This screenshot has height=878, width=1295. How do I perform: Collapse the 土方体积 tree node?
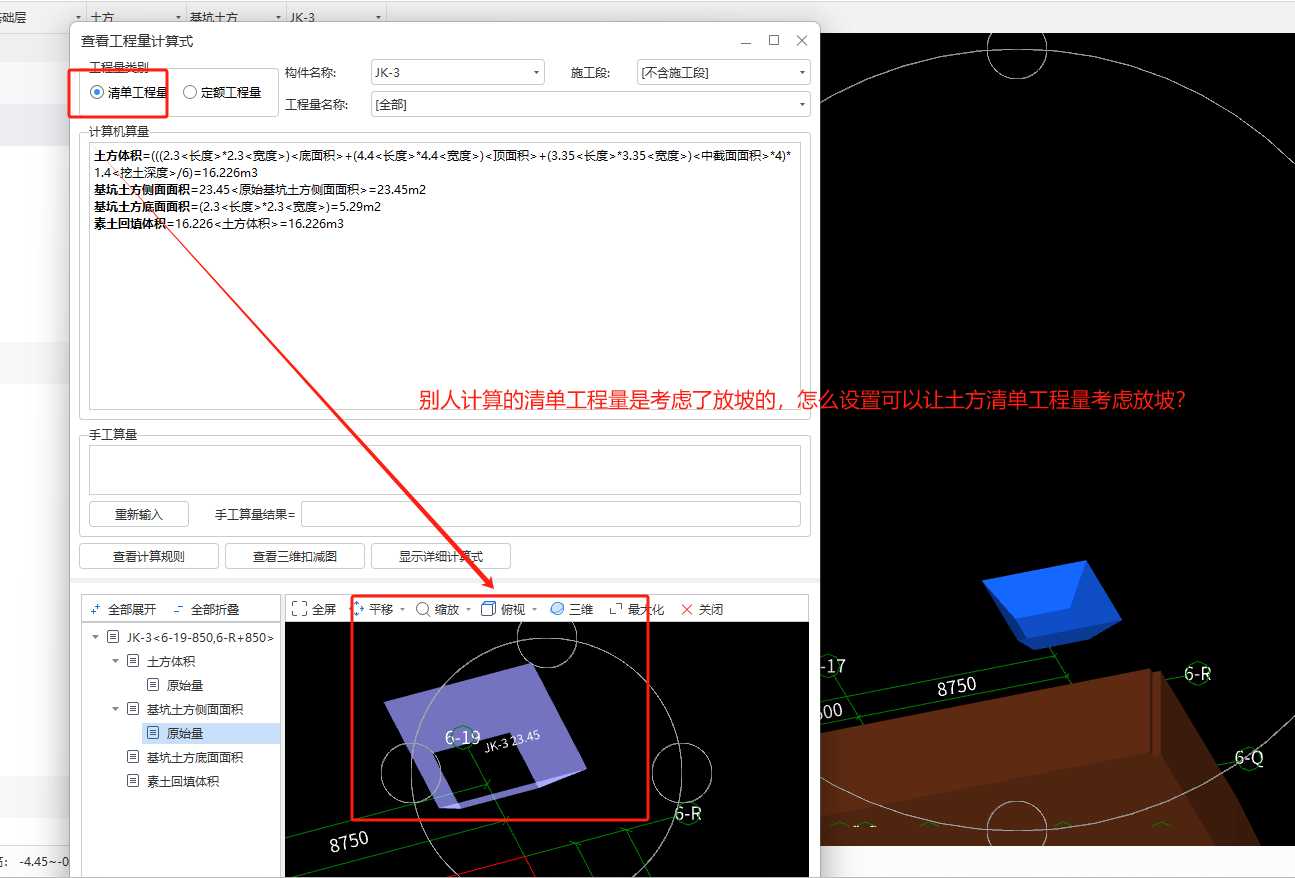(115, 661)
